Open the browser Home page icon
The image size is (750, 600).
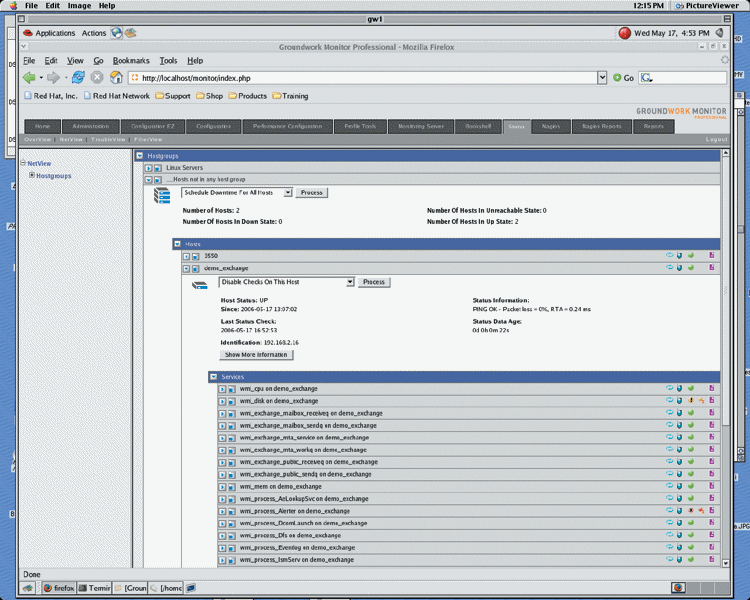click(116, 78)
